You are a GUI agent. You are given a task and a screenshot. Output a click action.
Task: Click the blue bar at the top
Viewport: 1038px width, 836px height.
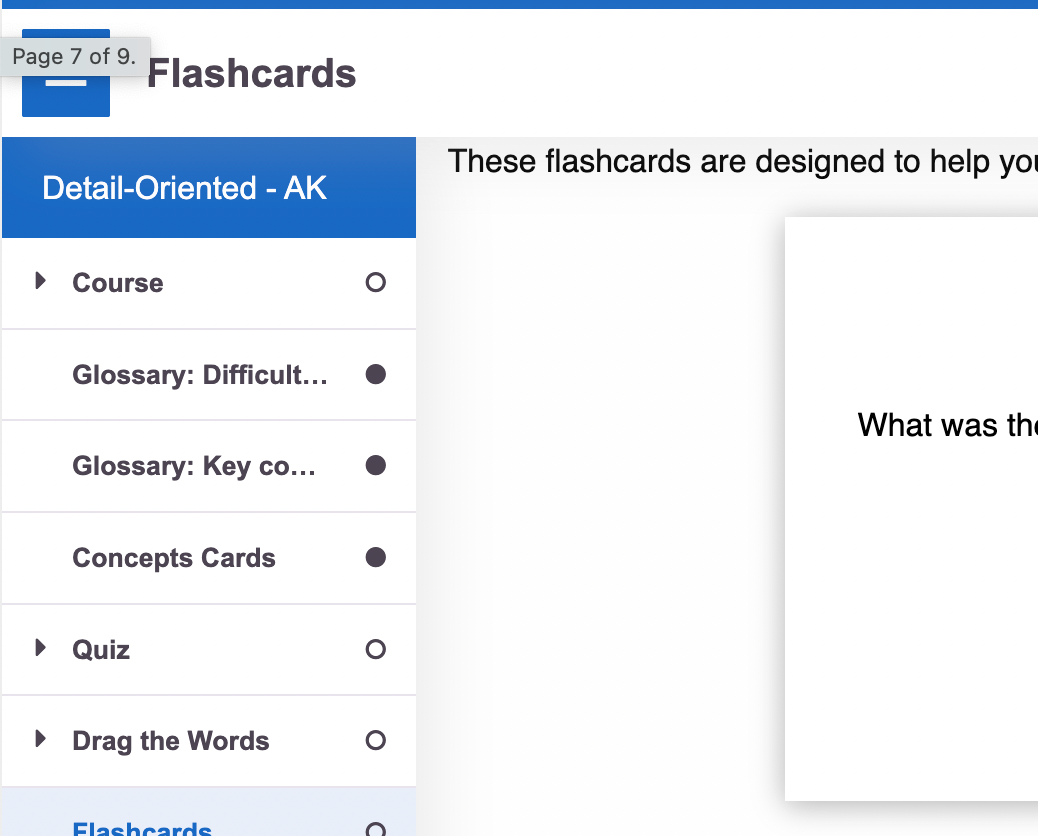click(519, 6)
